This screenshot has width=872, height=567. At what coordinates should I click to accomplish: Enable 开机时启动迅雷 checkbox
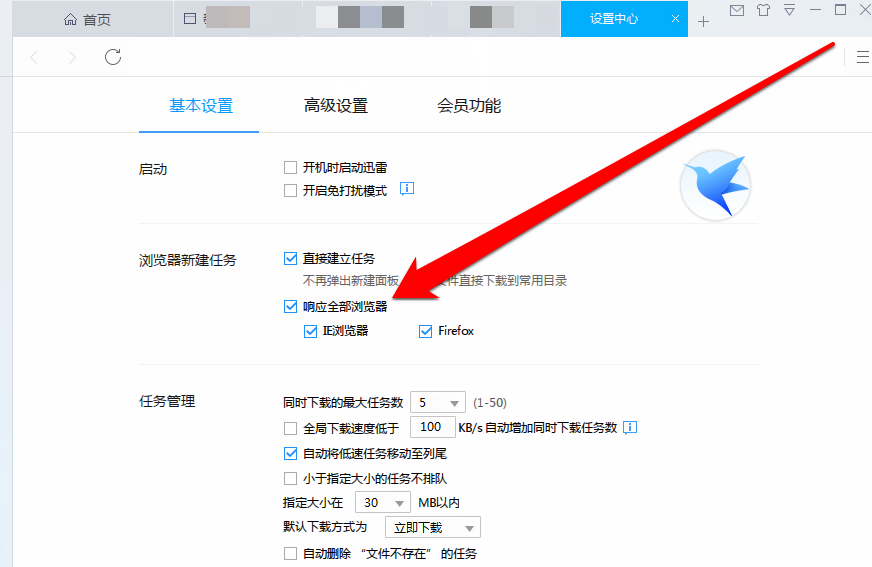290,167
